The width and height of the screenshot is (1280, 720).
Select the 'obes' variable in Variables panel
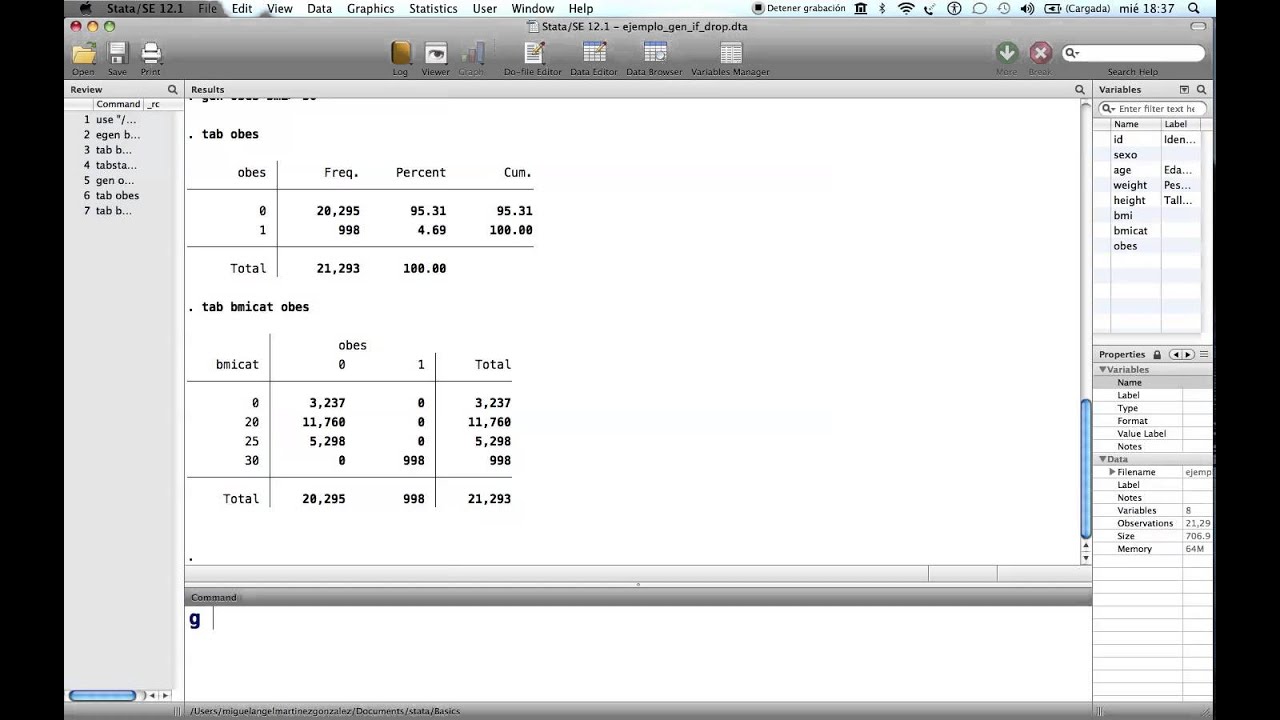coord(1125,246)
